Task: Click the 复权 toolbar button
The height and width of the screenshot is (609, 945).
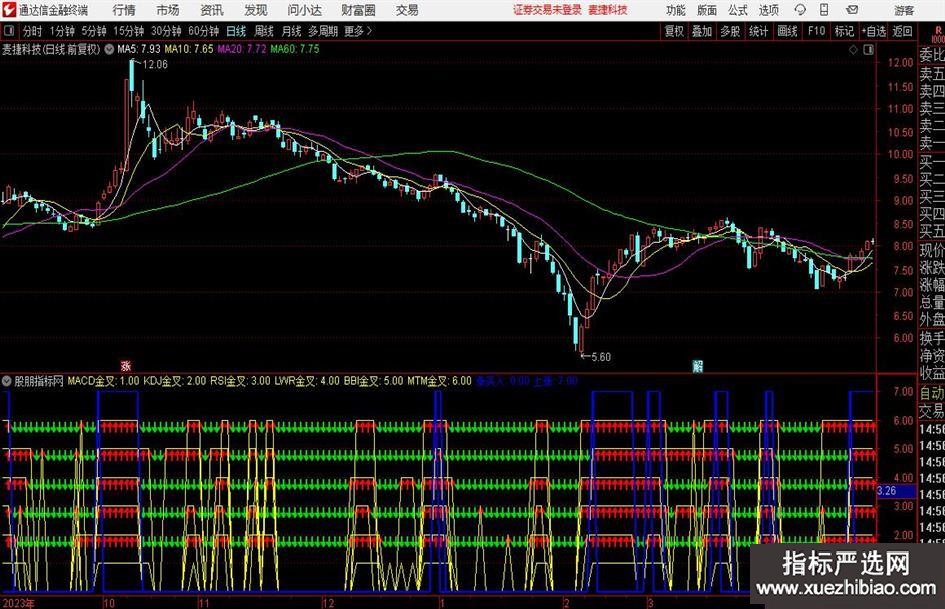Action: 674,31
